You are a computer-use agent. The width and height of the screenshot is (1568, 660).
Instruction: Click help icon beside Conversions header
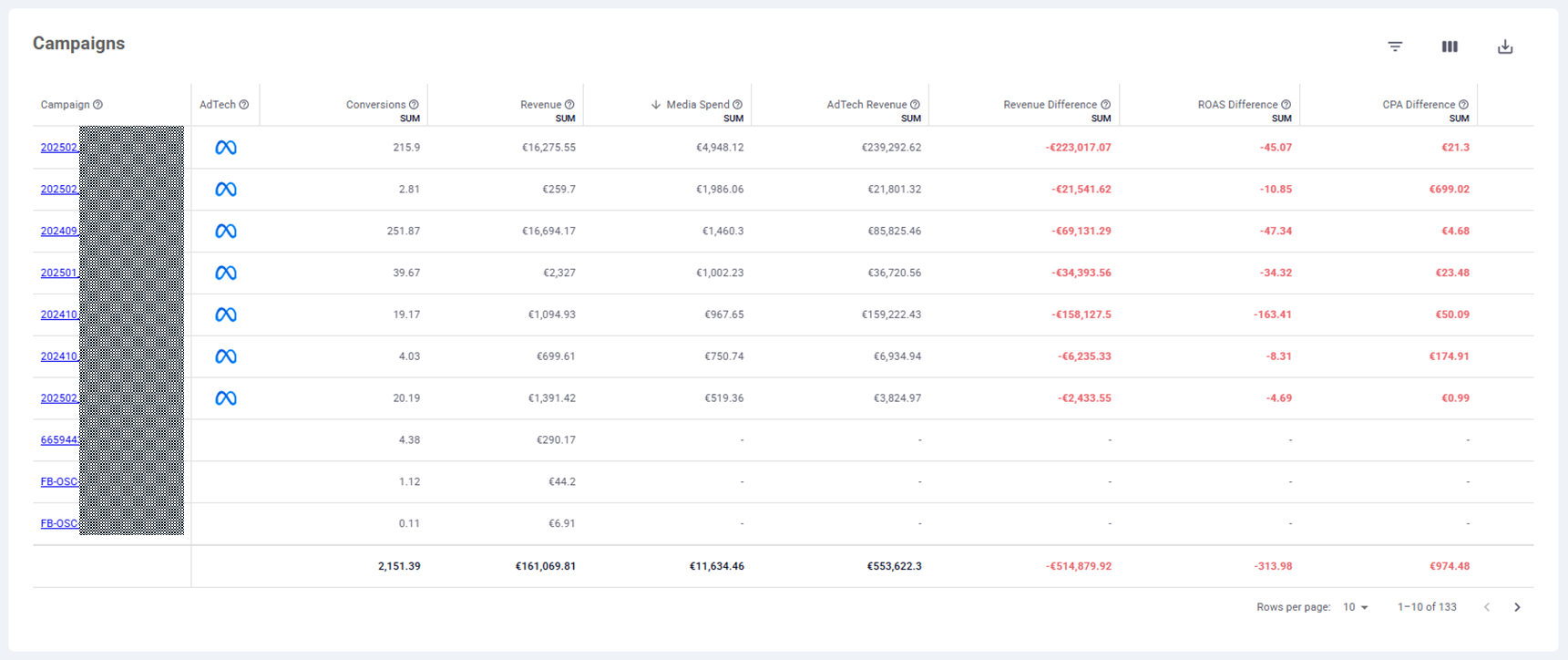(x=414, y=105)
